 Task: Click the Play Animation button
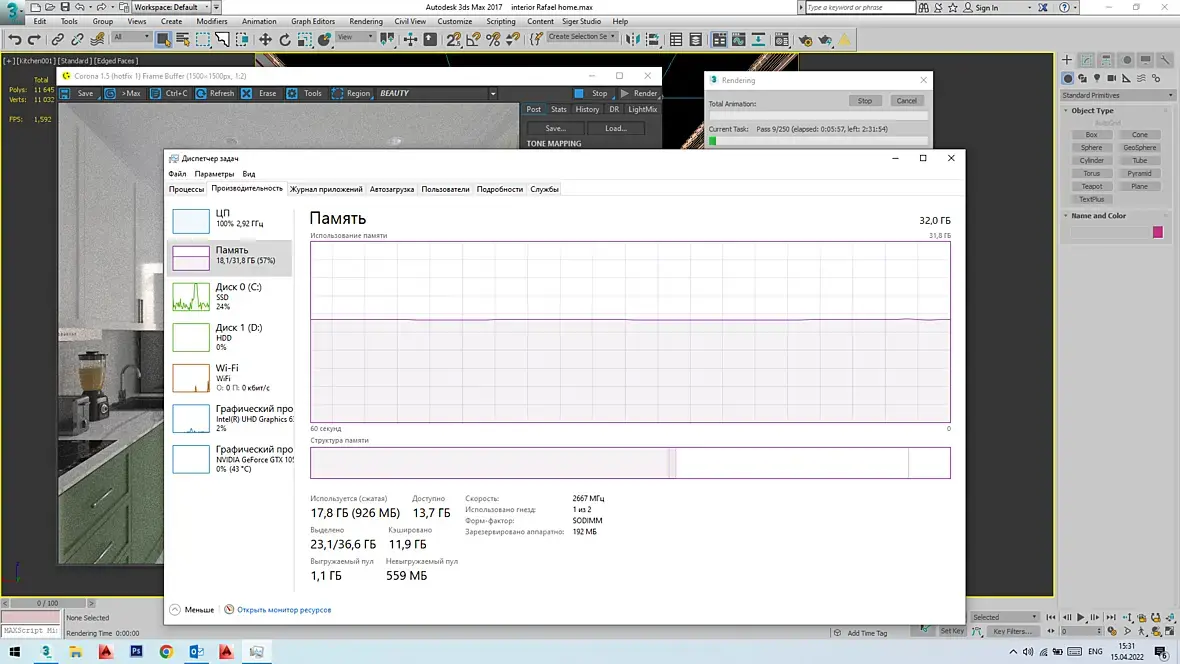(1081, 617)
